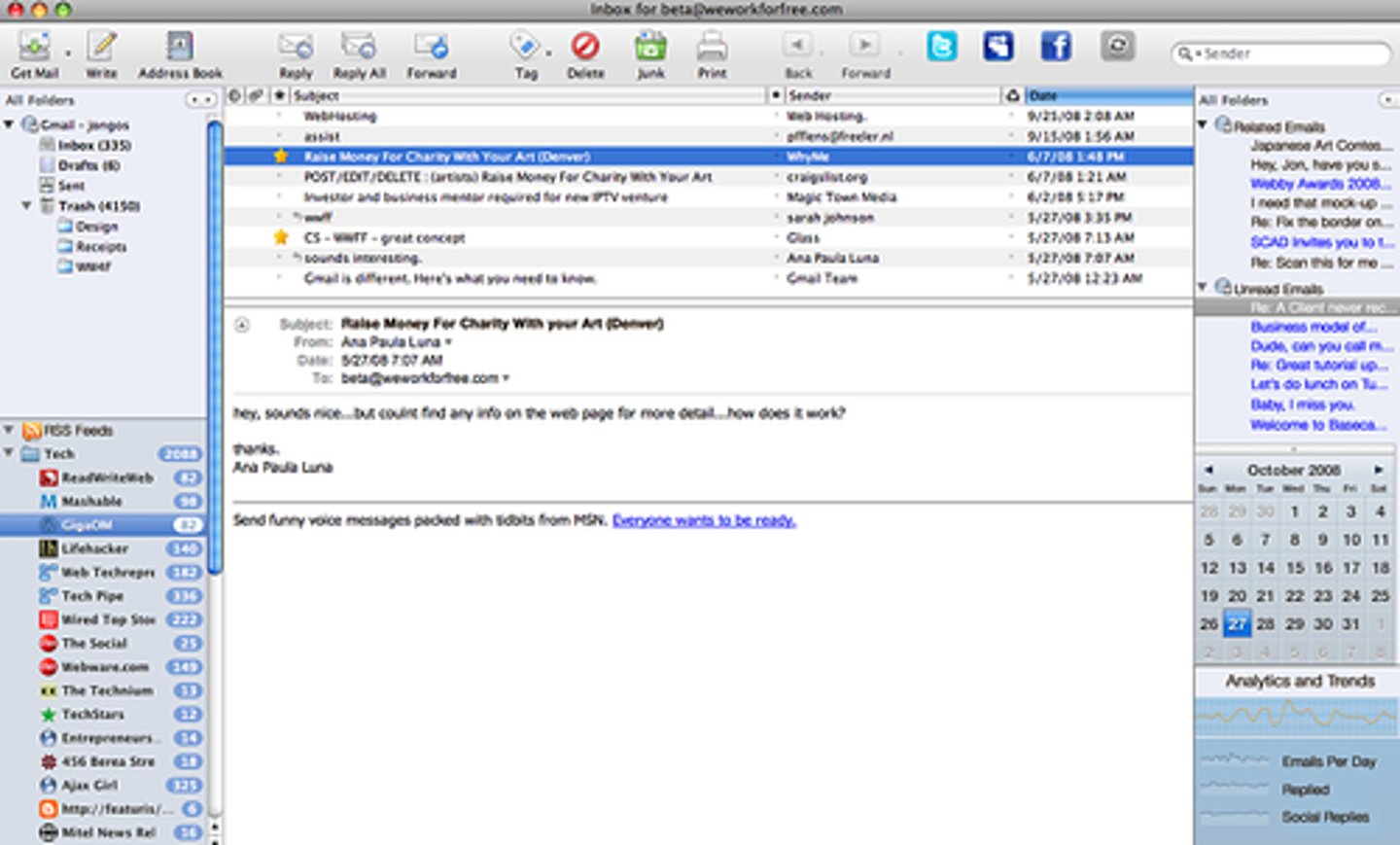This screenshot has height=845, width=1400.
Task: Click the Get Mail toolbar icon
Action: tap(35, 47)
